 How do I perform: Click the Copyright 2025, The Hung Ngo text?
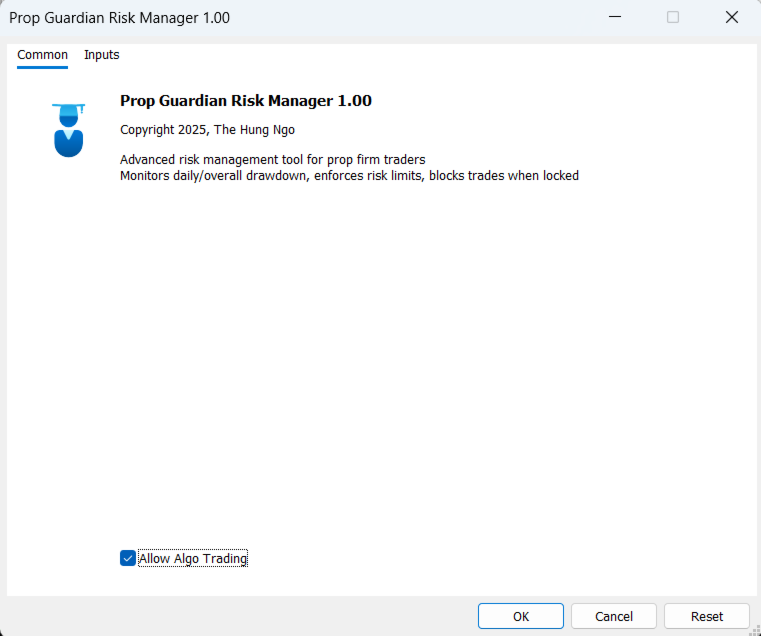click(x=207, y=130)
